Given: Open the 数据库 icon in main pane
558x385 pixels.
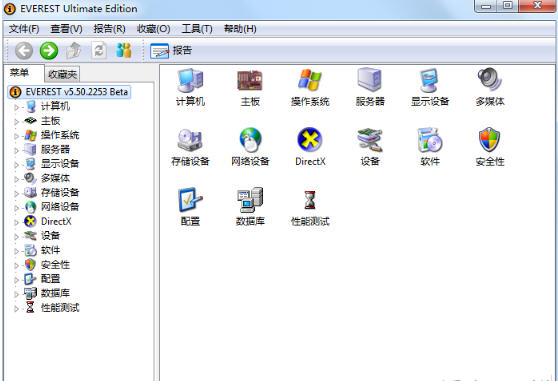Looking at the screenshot, I should click(250, 200).
